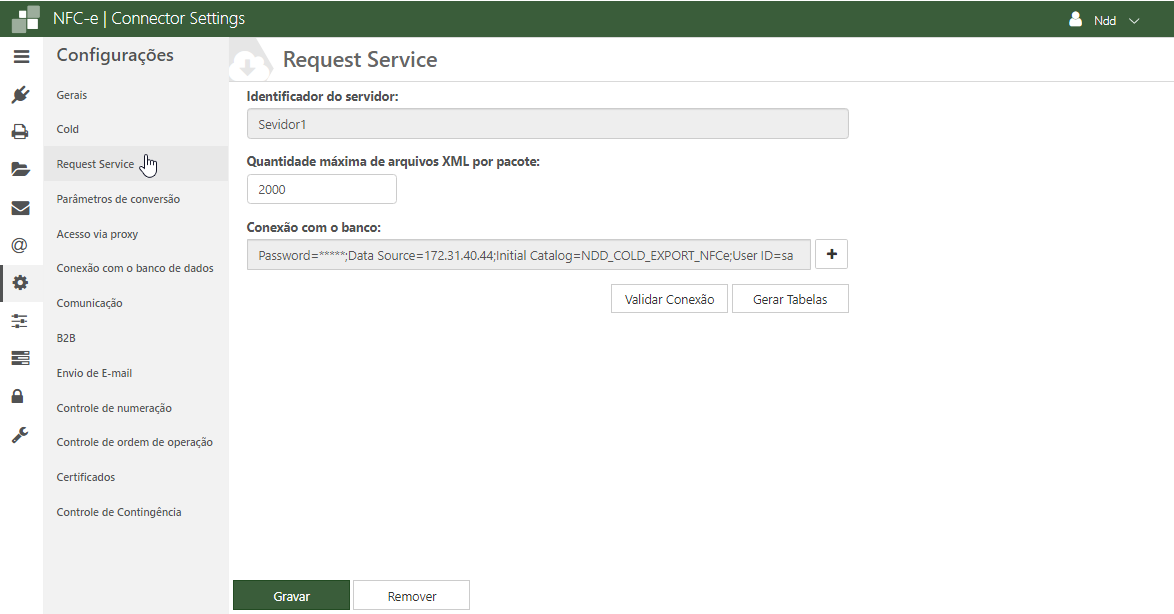1174x614 pixels.
Task: Open the plug connector icon in sidebar
Action: (x=20, y=95)
